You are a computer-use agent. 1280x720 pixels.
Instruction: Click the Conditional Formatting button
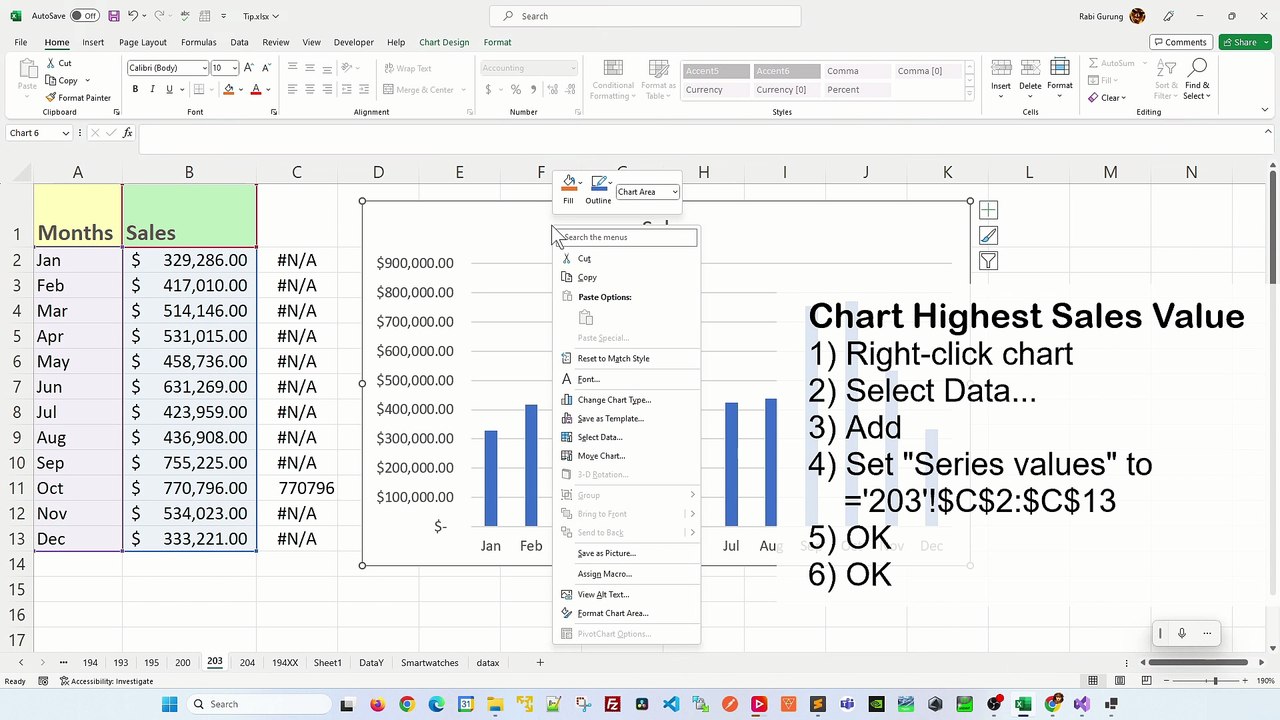pyautogui.click(x=613, y=79)
